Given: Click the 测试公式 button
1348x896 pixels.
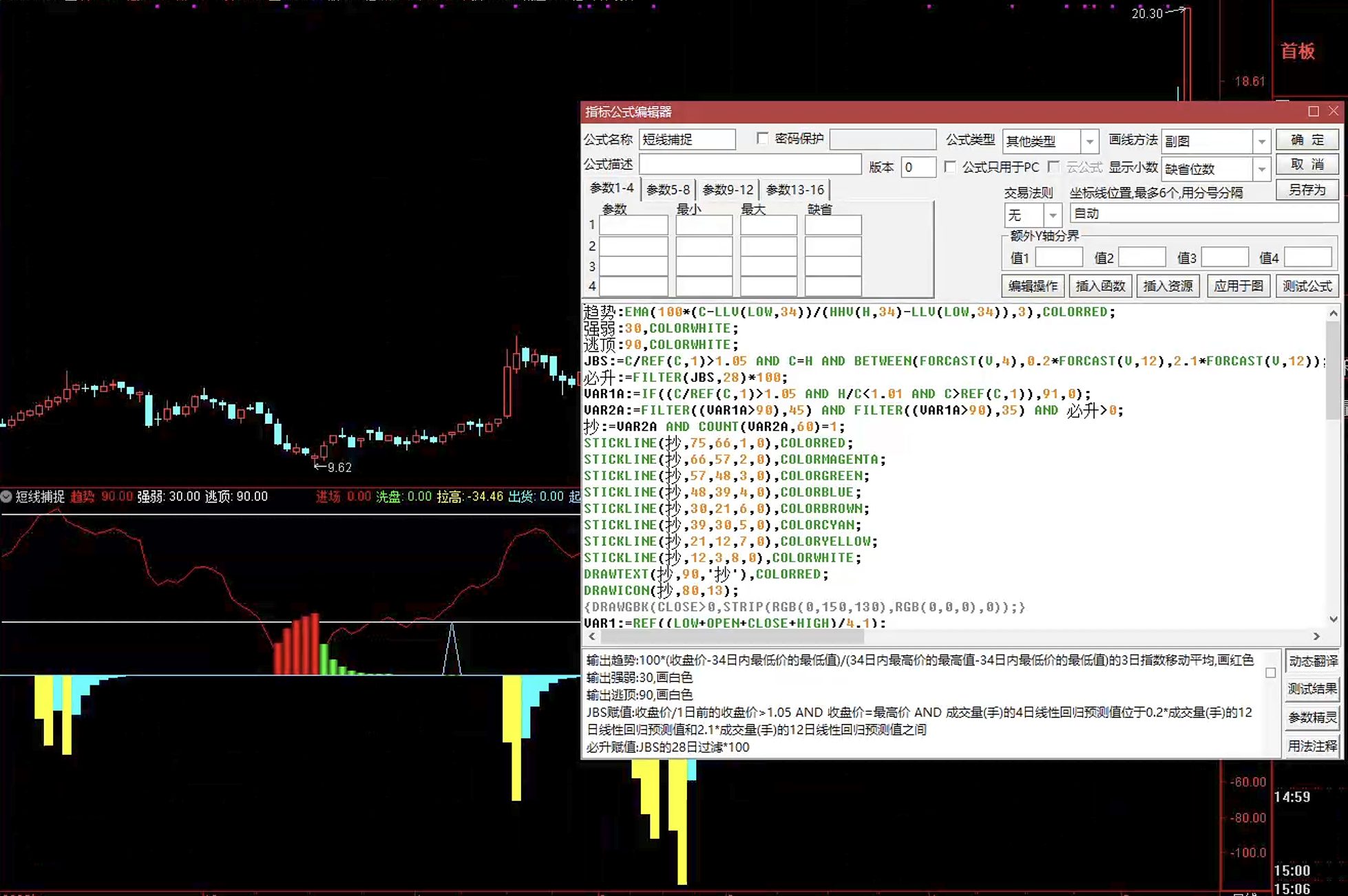Looking at the screenshot, I should pos(1307,286).
